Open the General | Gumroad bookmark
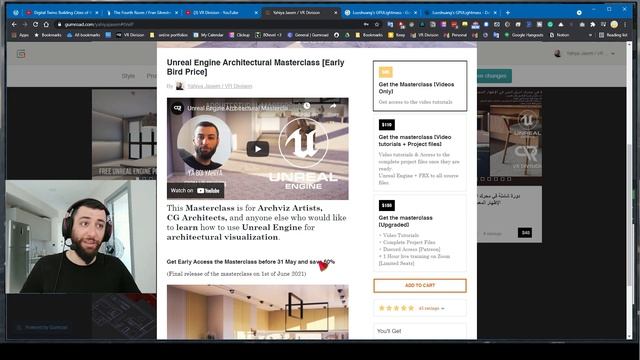640x360 pixels. click(308, 35)
